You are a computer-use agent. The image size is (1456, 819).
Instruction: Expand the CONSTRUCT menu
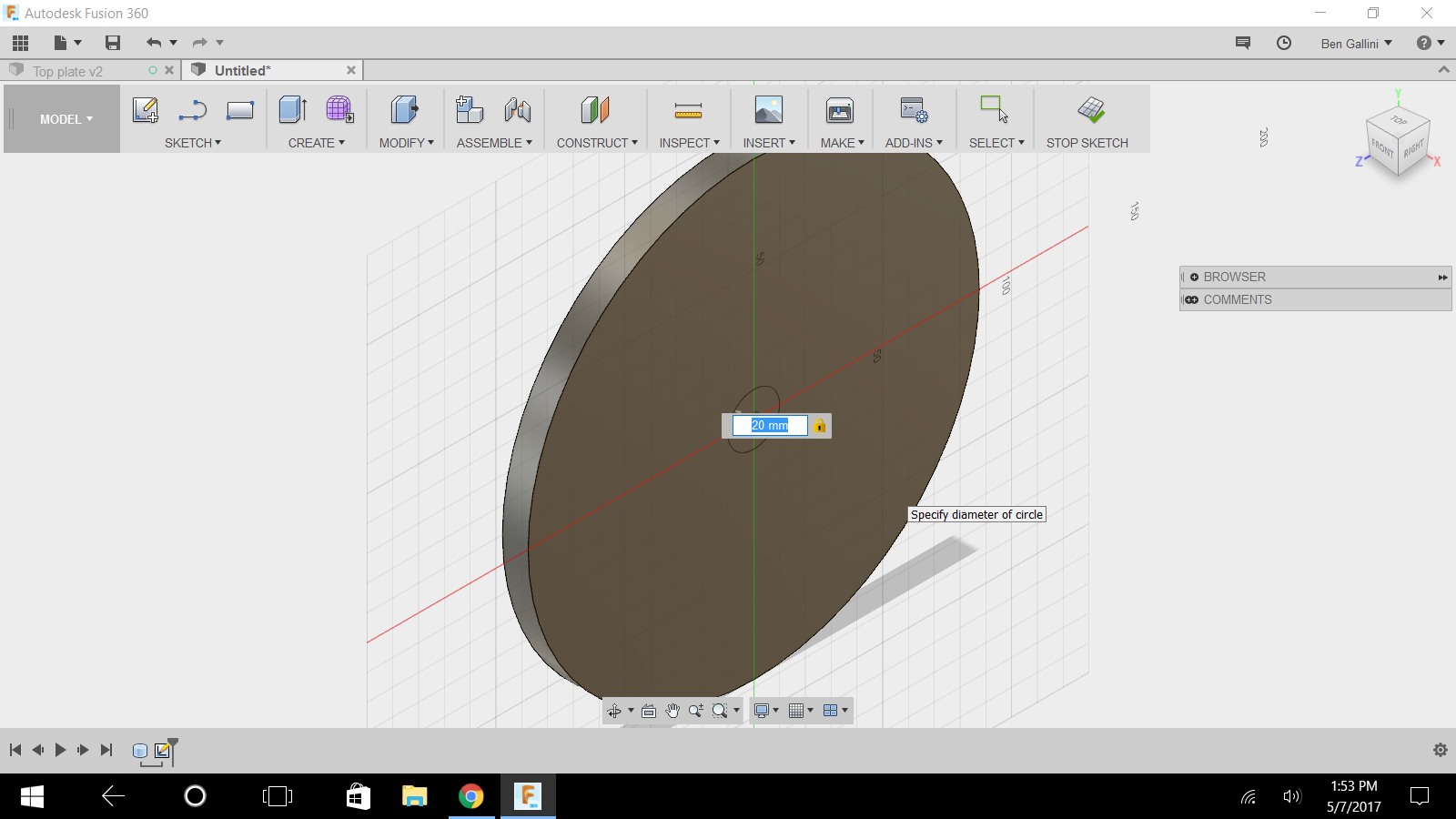click(597, 143)
